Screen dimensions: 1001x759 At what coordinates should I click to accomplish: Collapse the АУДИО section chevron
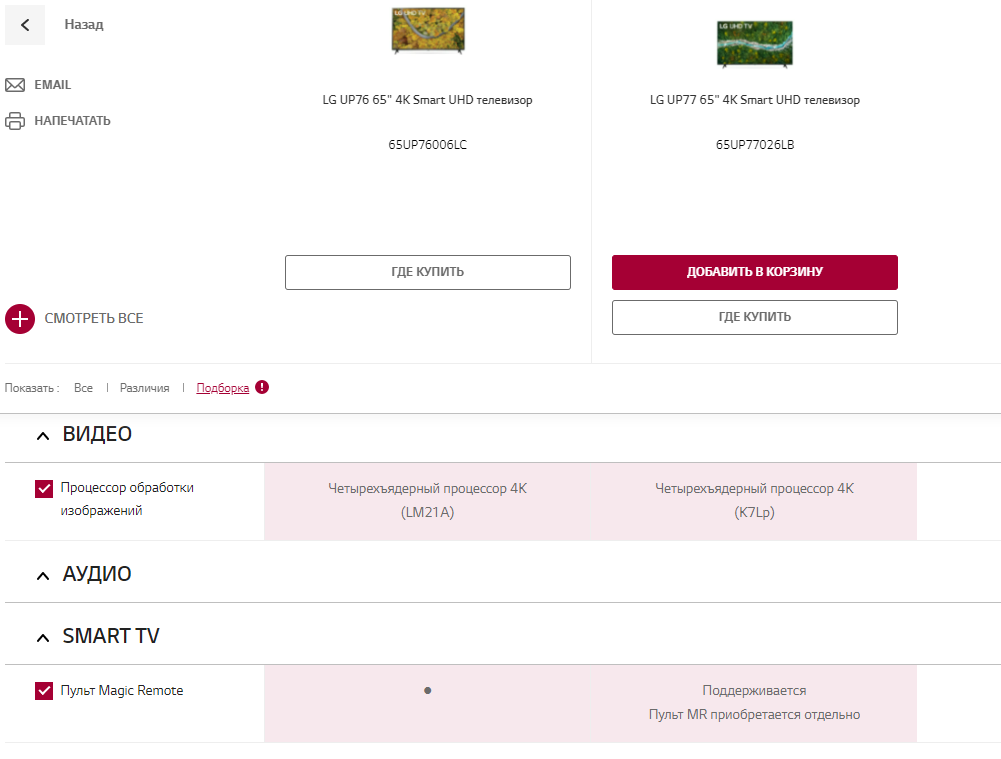[42, 576]
